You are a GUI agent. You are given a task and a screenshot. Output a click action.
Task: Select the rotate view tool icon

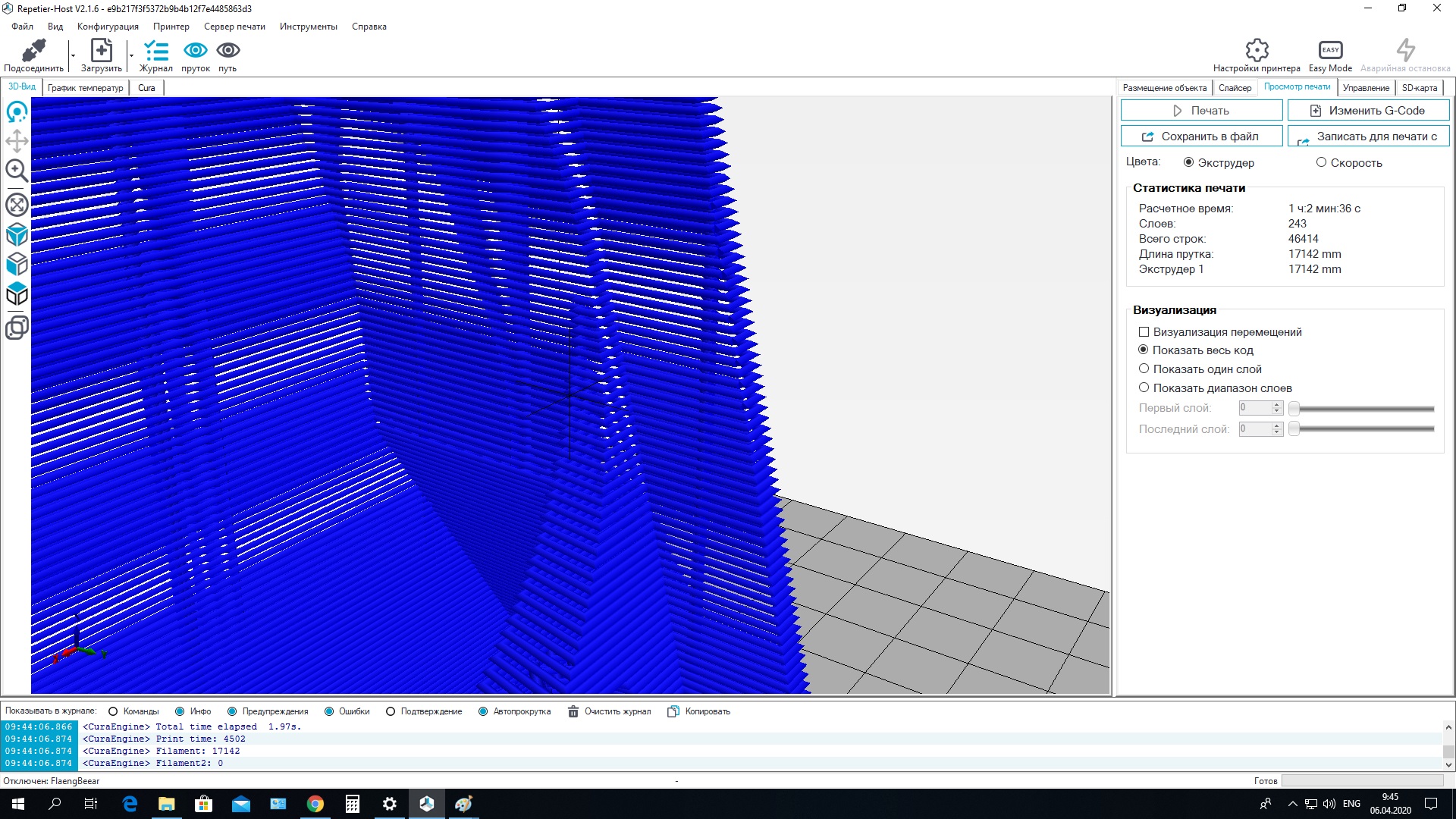pos(17,112)
